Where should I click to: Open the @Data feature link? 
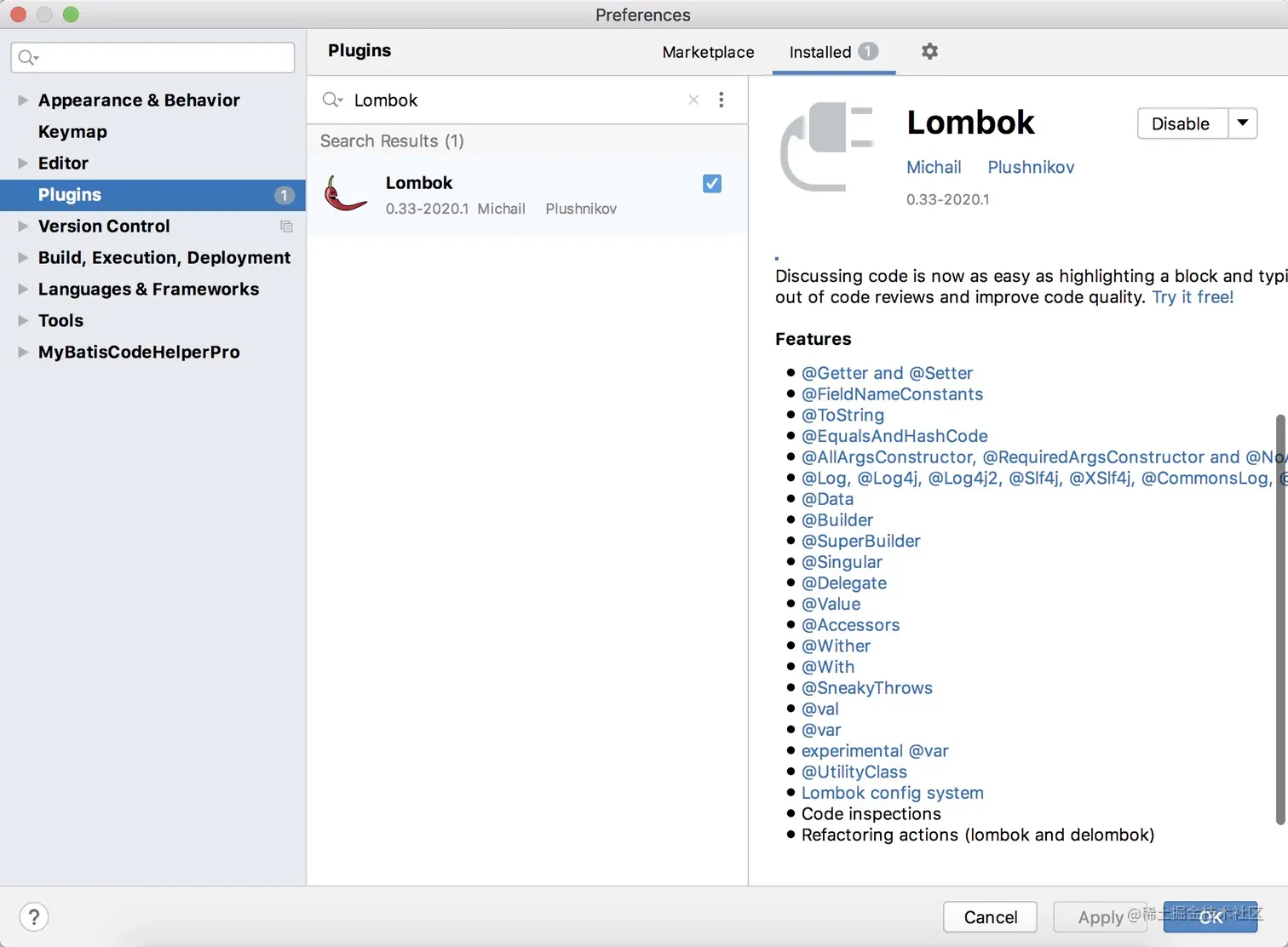click(827, 499)
